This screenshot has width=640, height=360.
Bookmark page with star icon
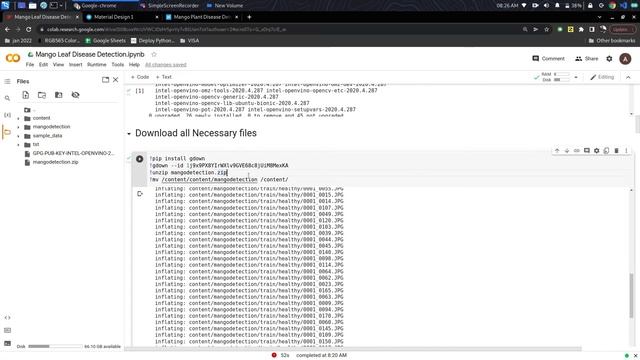[x=546, y=29]
